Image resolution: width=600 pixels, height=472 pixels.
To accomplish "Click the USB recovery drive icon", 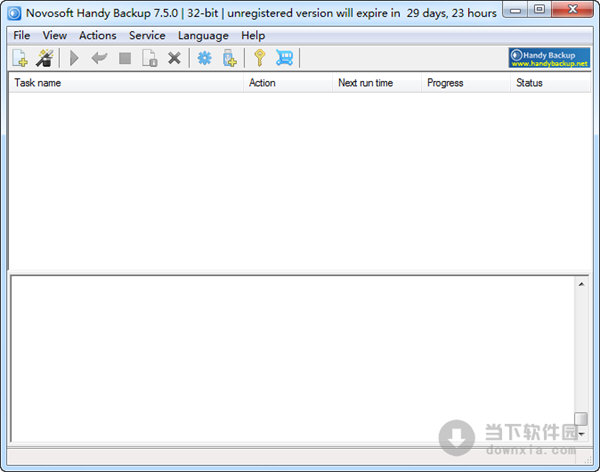I will [x=230, y=58].
